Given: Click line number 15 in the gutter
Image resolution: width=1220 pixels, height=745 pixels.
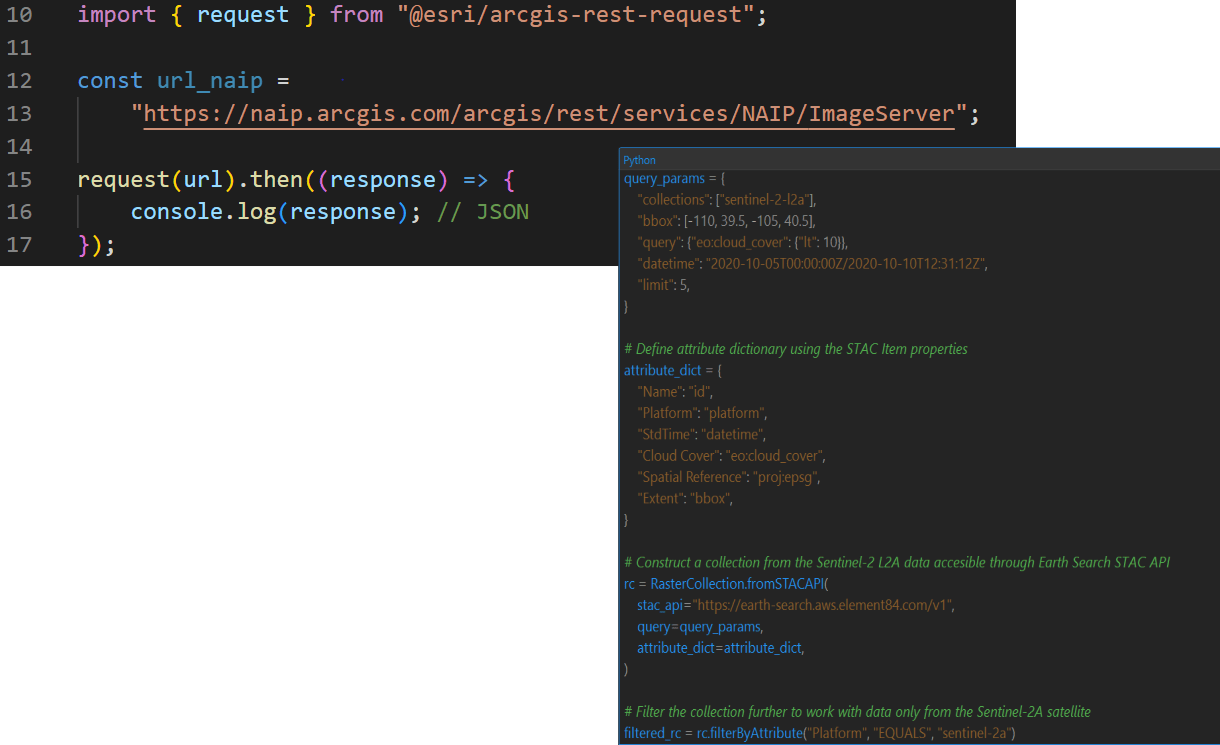Looking at the screenshot, I should click(18, 180).
